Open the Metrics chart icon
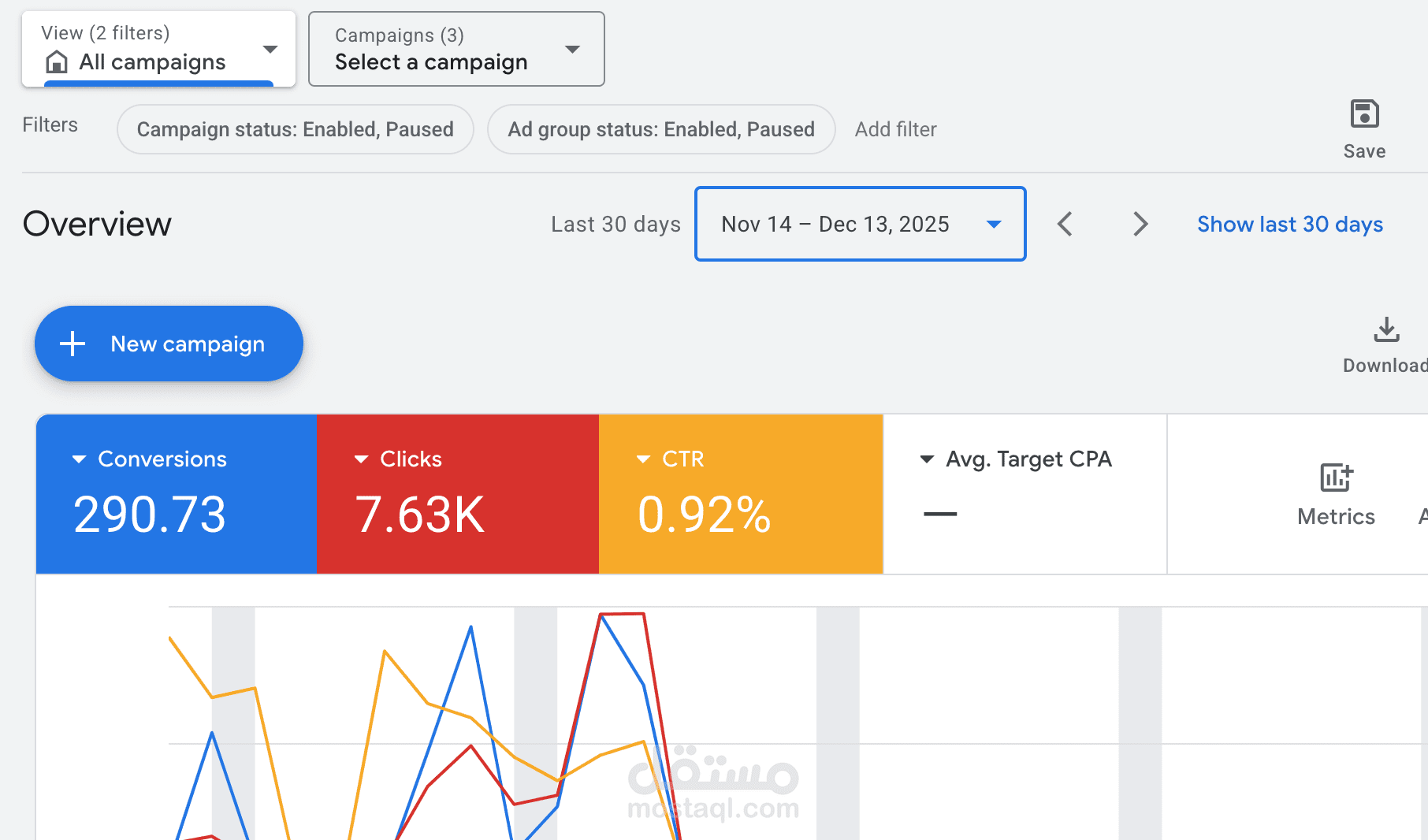Viewport: 1428px width, 840px height. [1336, 478]
